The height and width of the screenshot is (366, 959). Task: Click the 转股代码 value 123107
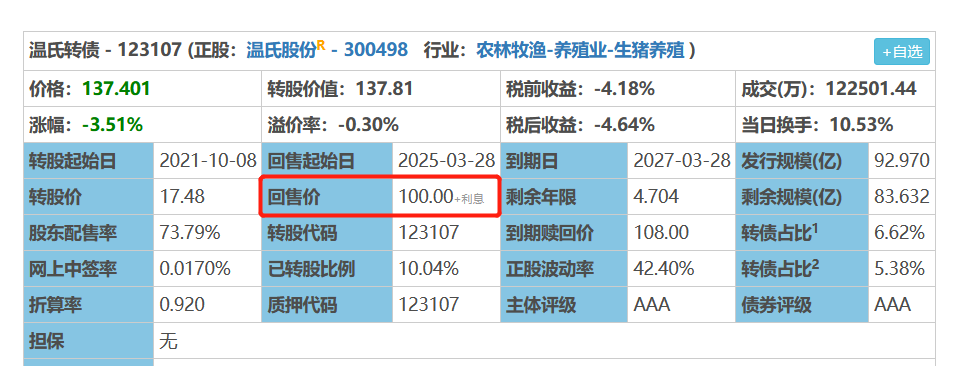pos(429,233)
